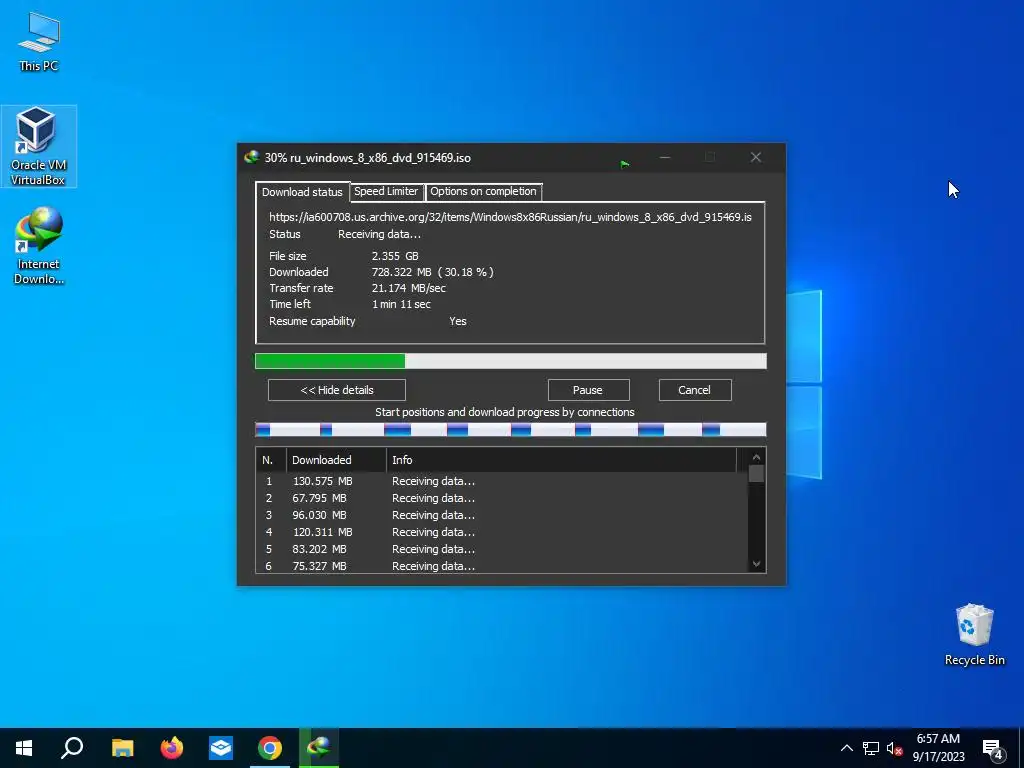
Task: Click the N. column header
Action: [x=271, y=460]
